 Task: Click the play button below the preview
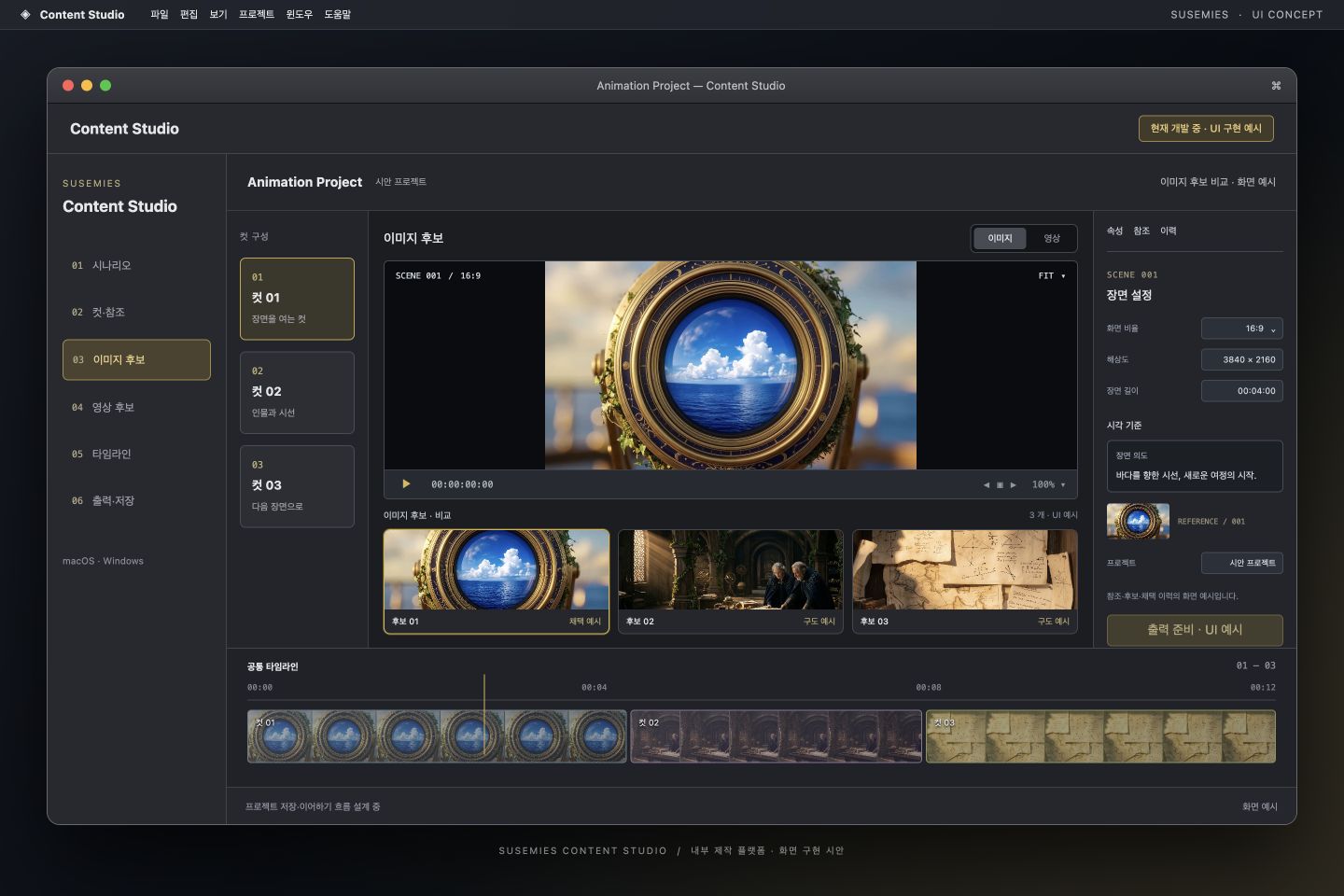pos(406,484)
